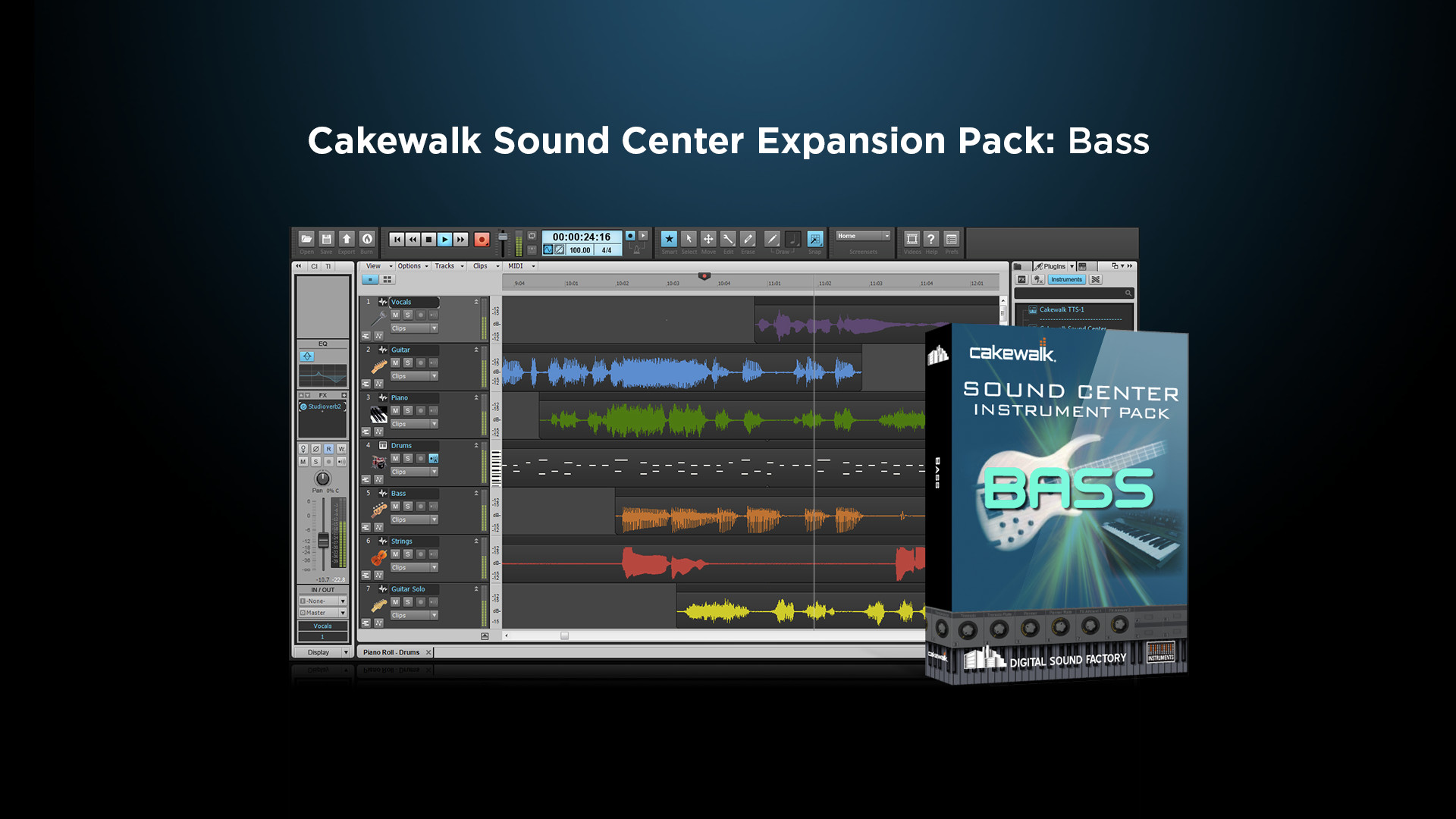
Task: Choose the Erase tool
Action: (x=748, y=239)
